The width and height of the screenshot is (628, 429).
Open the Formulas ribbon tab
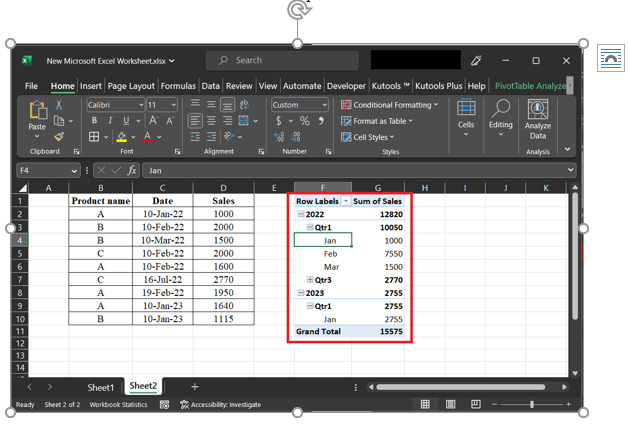178,86
